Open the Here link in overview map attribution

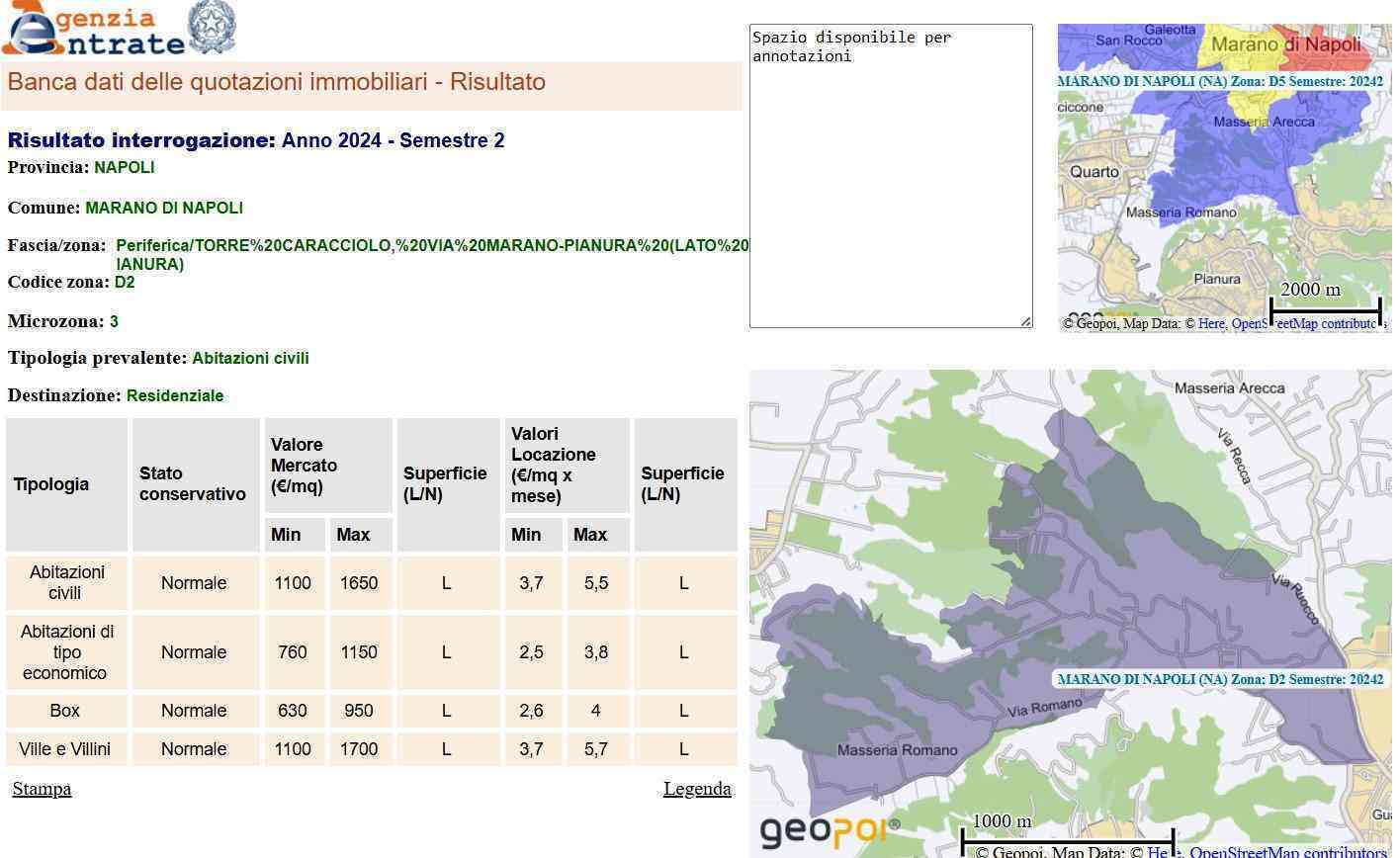(x=1211, y=324)
